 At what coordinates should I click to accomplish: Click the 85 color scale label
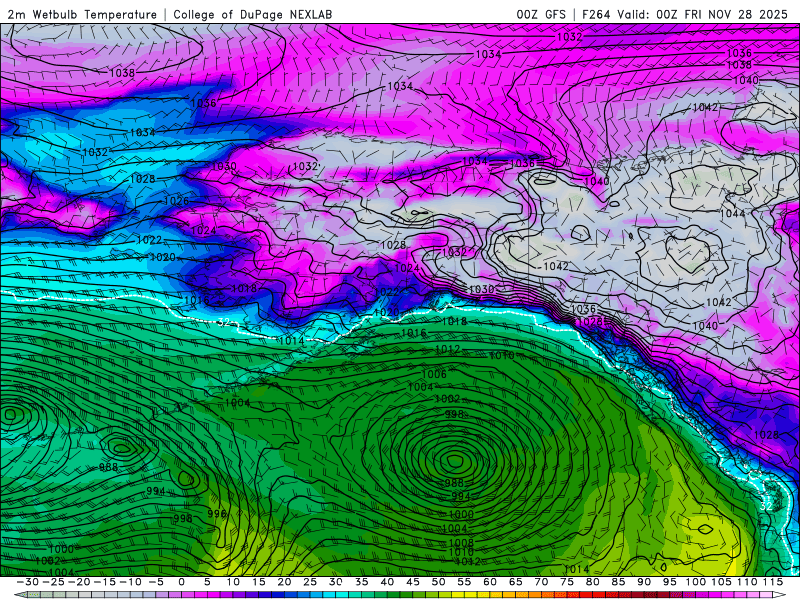[618, 582]
